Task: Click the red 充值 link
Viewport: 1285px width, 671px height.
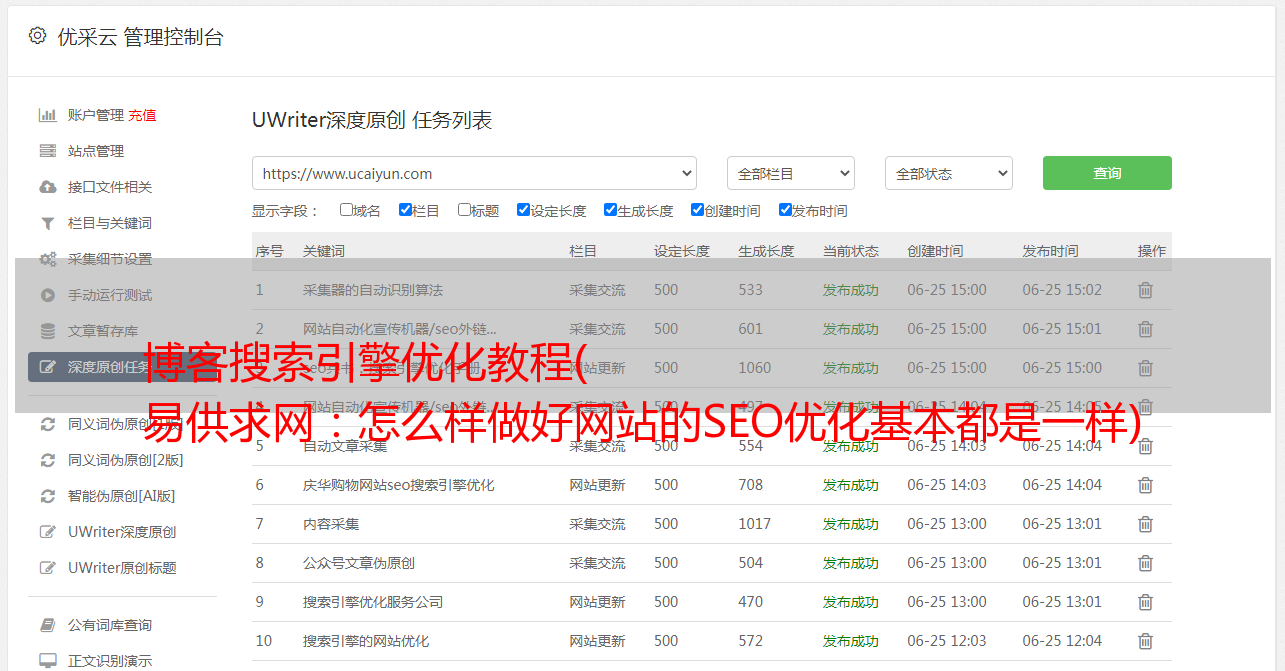Action: (x=142, y=115)
